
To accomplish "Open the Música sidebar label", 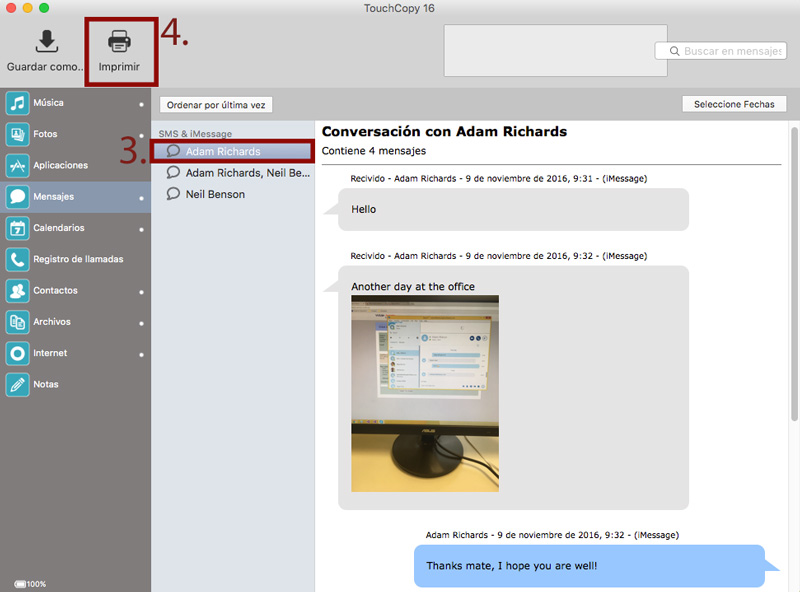I will click(48, 103).
